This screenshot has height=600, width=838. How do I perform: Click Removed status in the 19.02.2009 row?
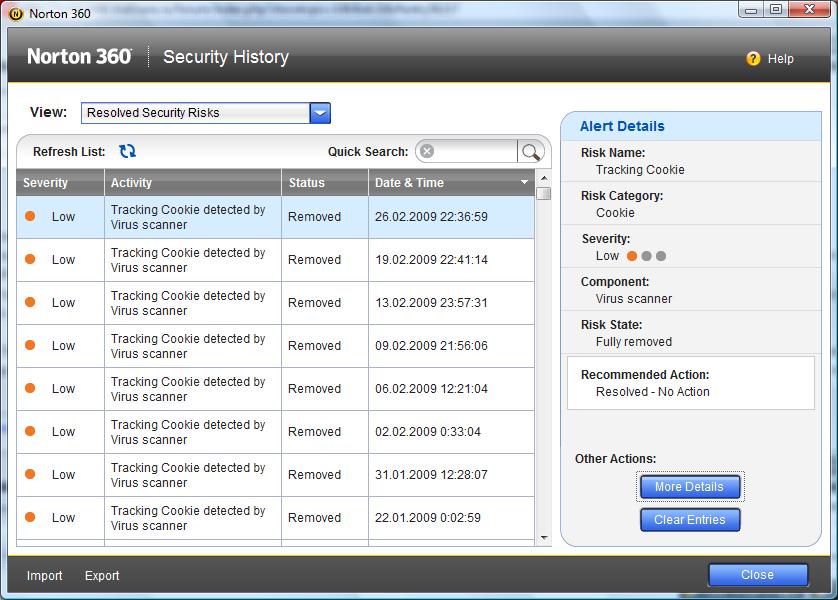(314, 260)
